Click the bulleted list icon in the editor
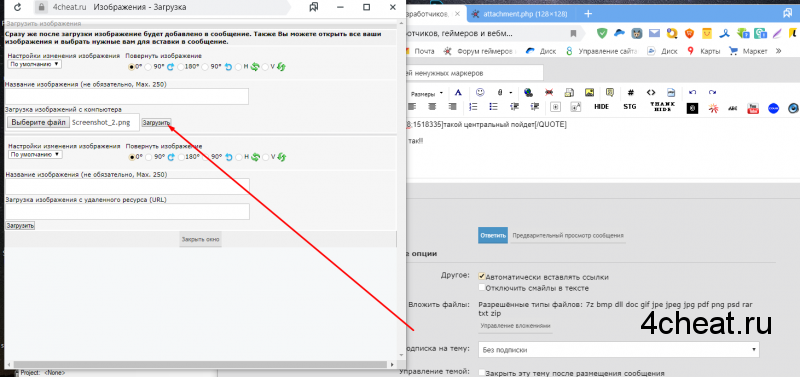800x377 pixels. (x=493, y=107)
